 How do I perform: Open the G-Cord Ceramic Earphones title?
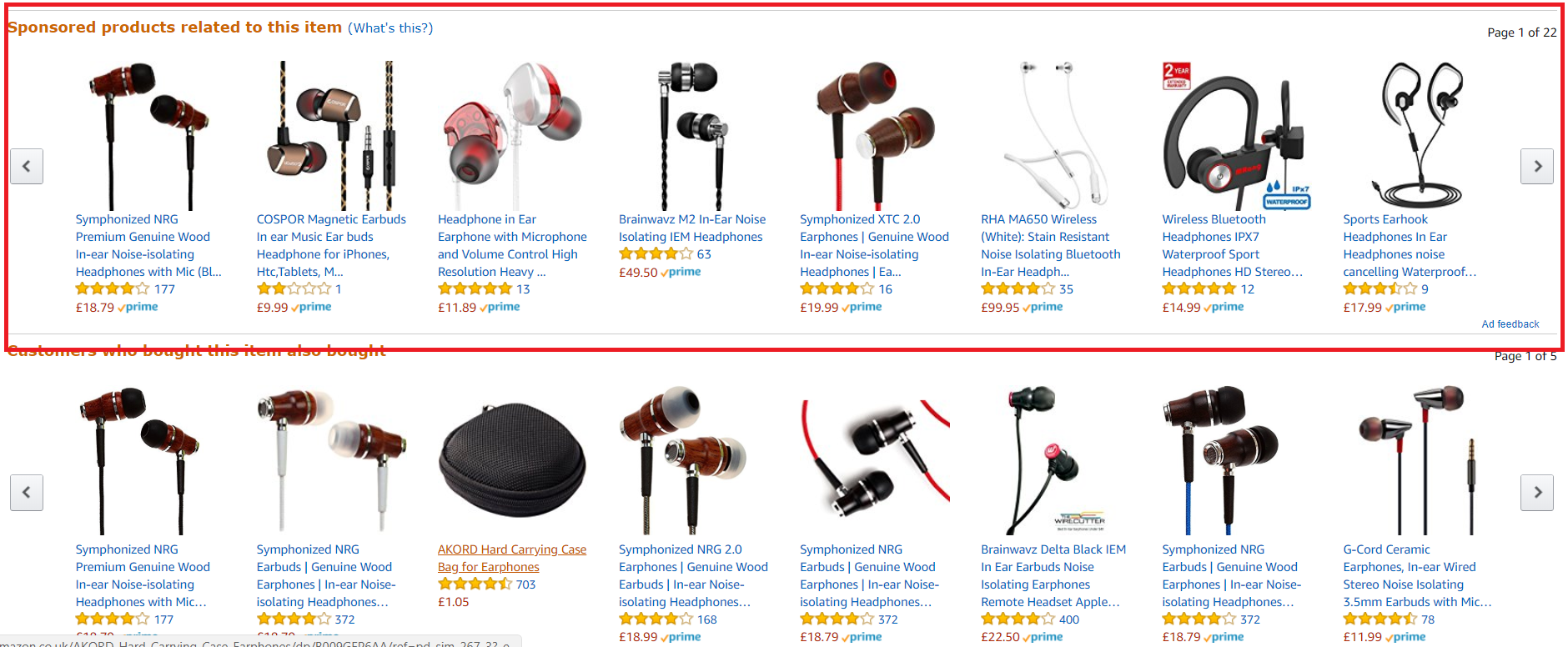click(1417, 576)
